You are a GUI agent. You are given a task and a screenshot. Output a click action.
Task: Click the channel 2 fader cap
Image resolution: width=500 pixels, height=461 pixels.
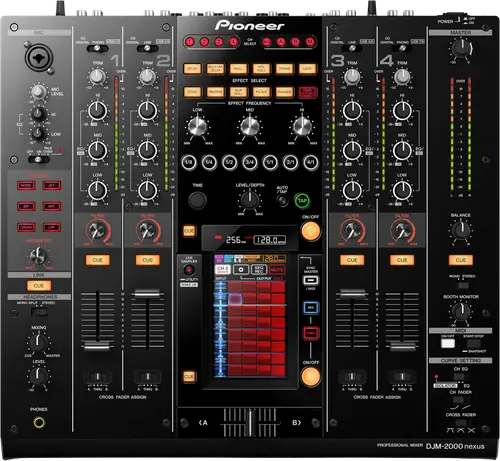(147, 294)
